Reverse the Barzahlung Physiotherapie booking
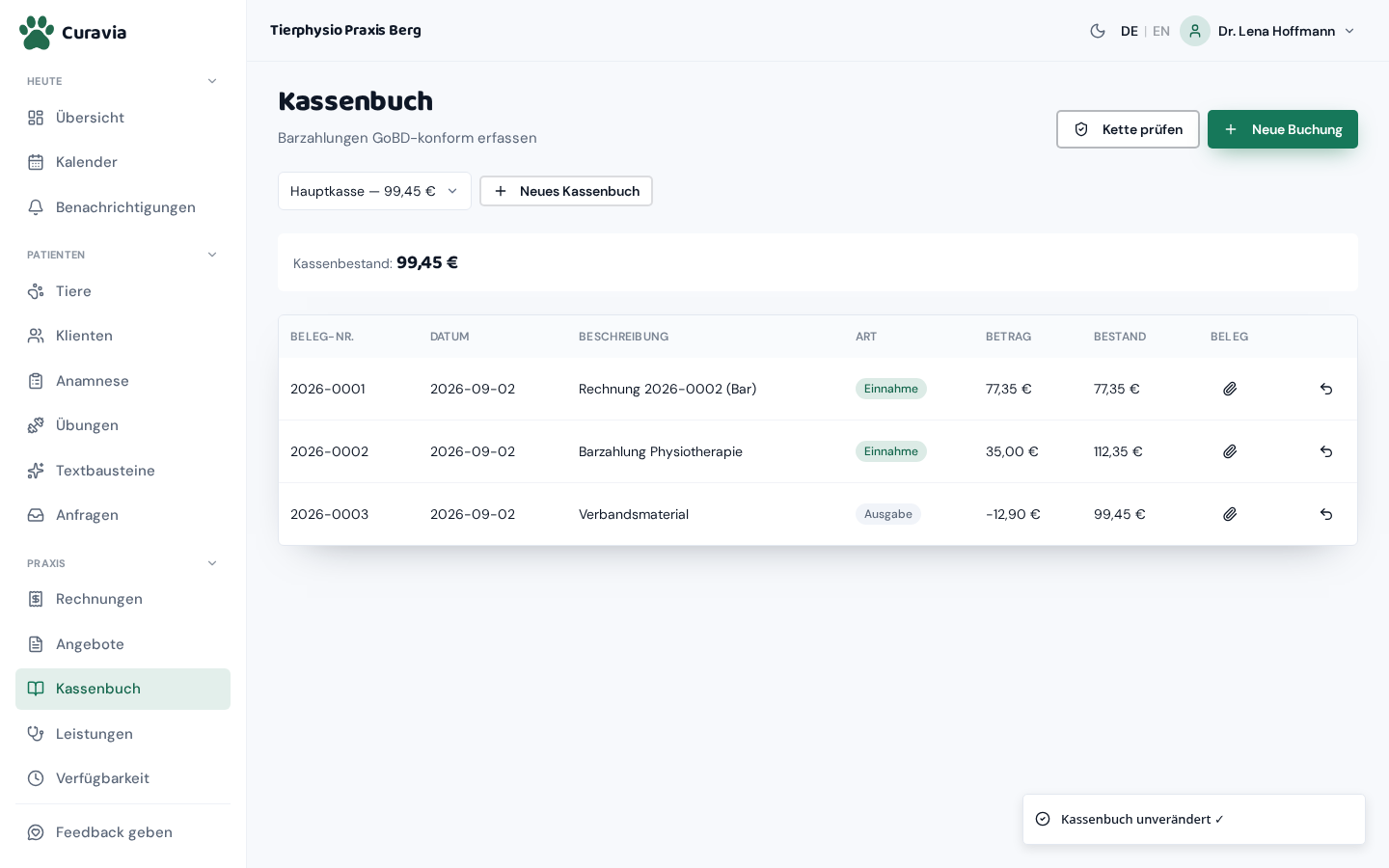 [x=1326, y=451]
